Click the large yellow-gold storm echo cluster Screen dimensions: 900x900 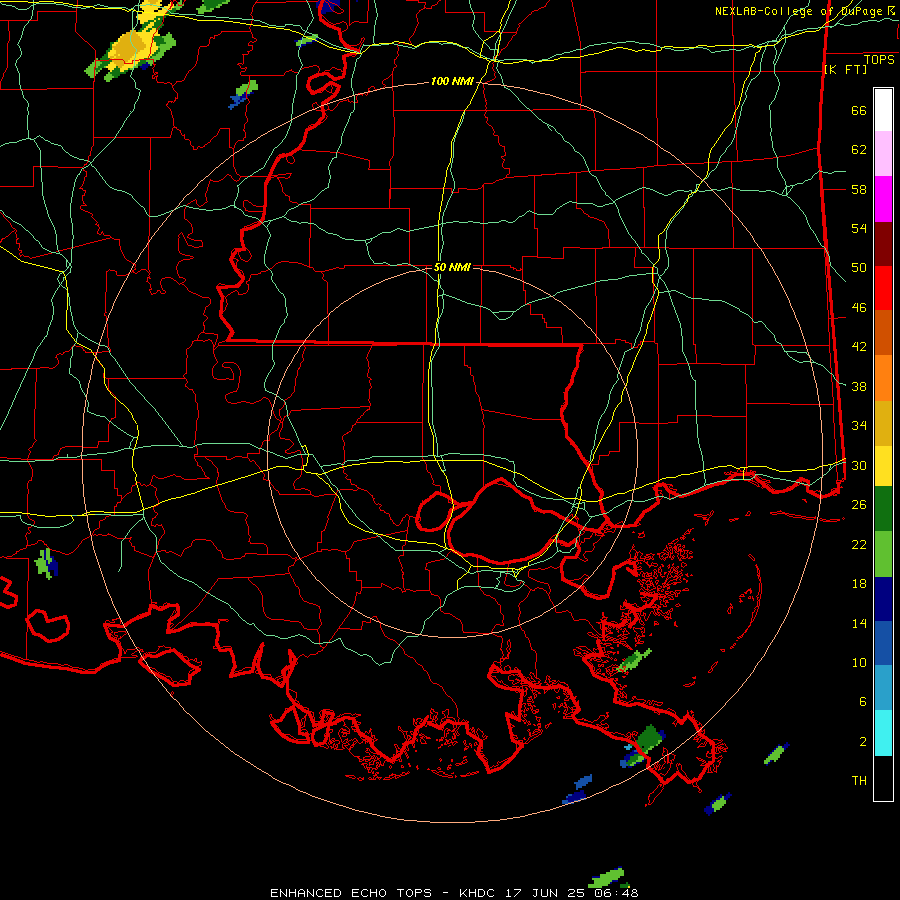[x=132, y=49]
